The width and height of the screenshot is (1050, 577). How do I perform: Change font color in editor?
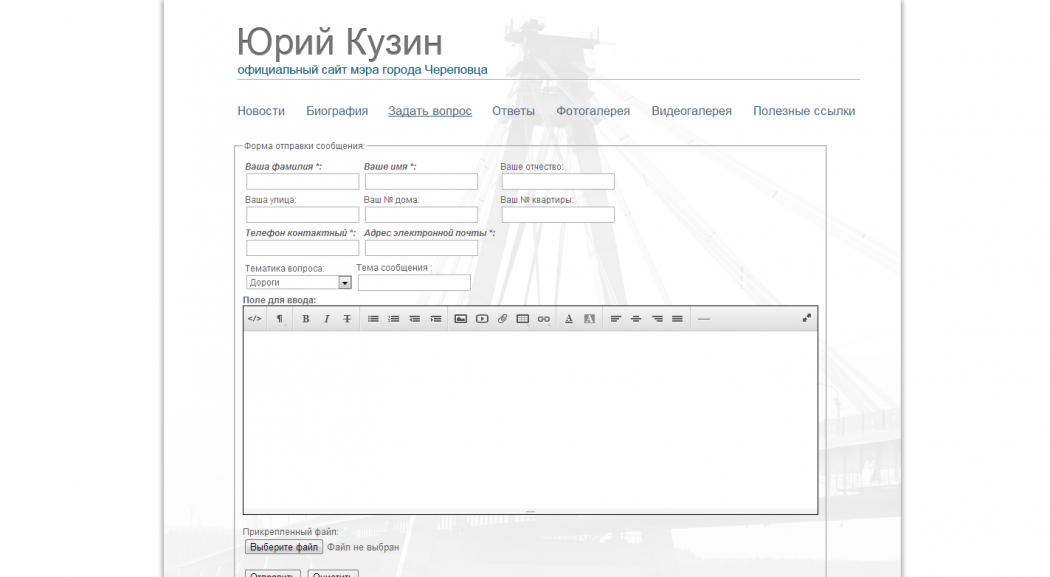tap(569, 319)
